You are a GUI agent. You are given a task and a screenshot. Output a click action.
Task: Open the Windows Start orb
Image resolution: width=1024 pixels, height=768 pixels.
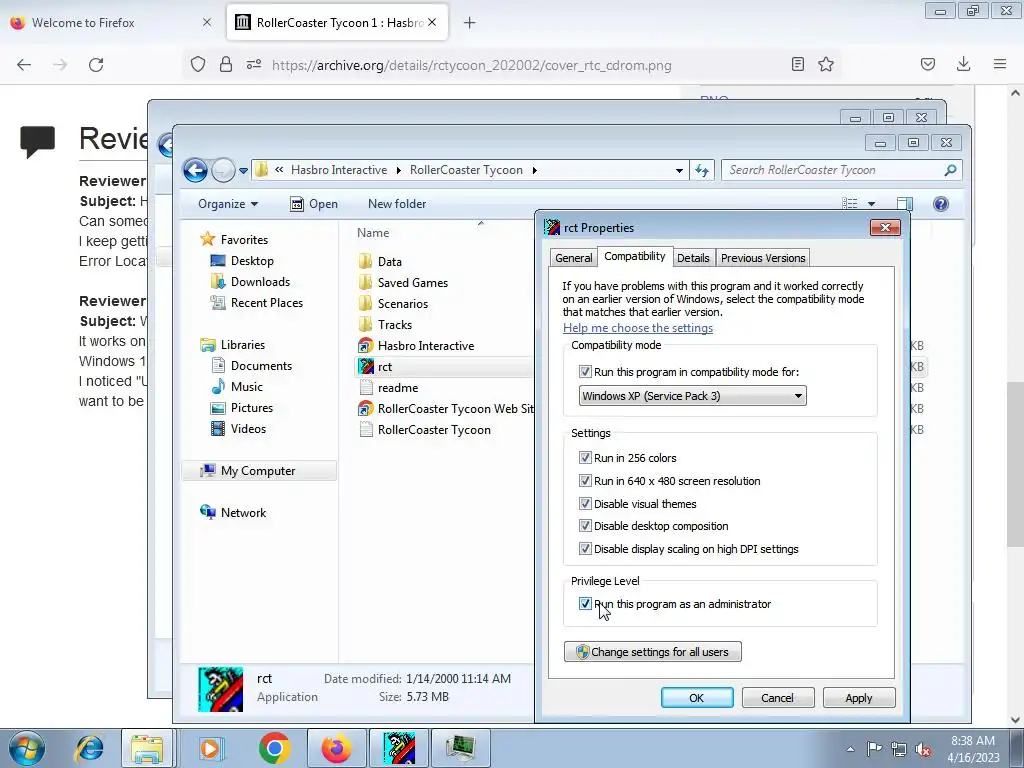pyautogui.click(x=27, y=748)
